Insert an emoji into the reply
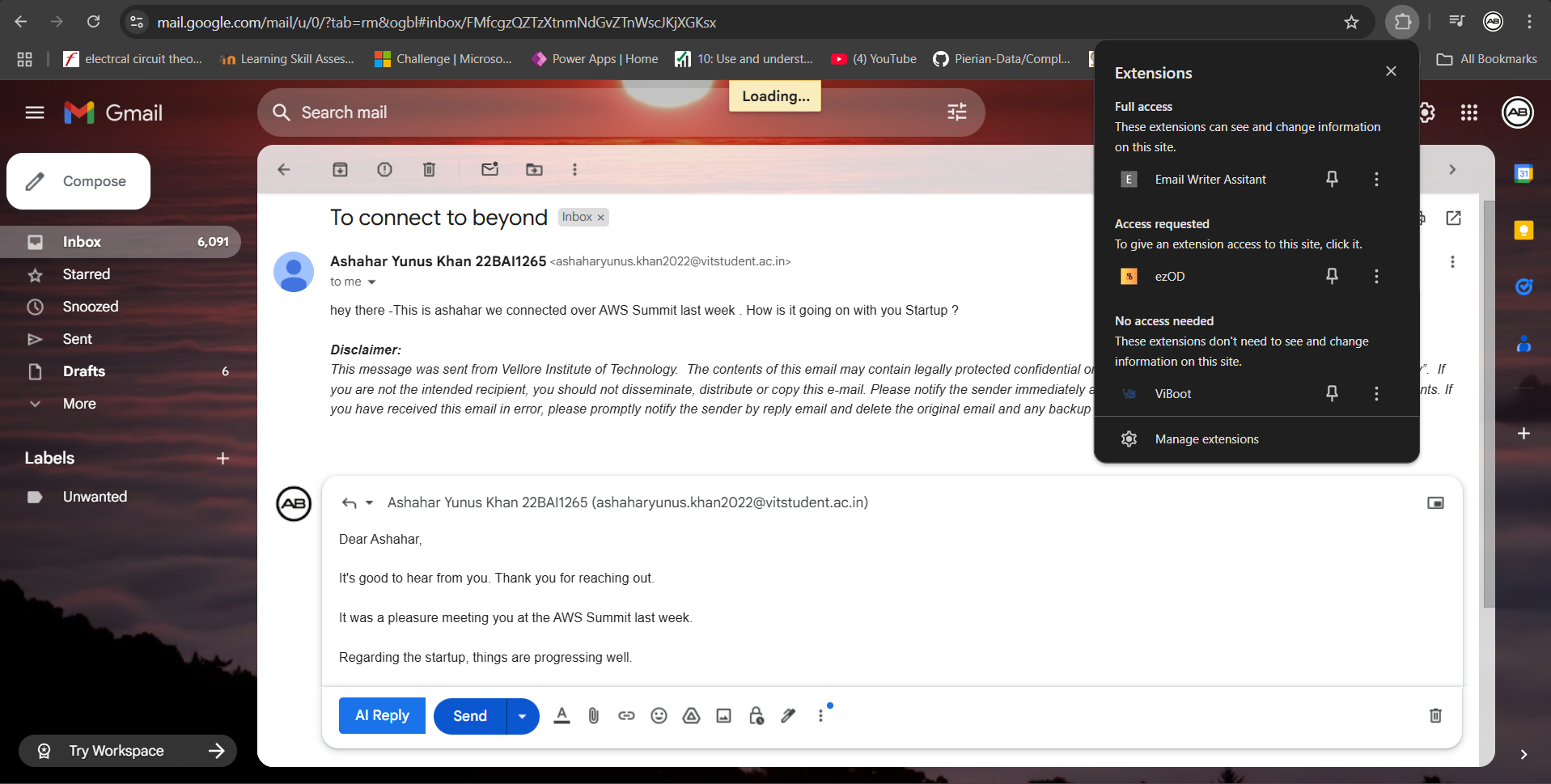This screenshot has height=784, width=1551. (659, 716)
